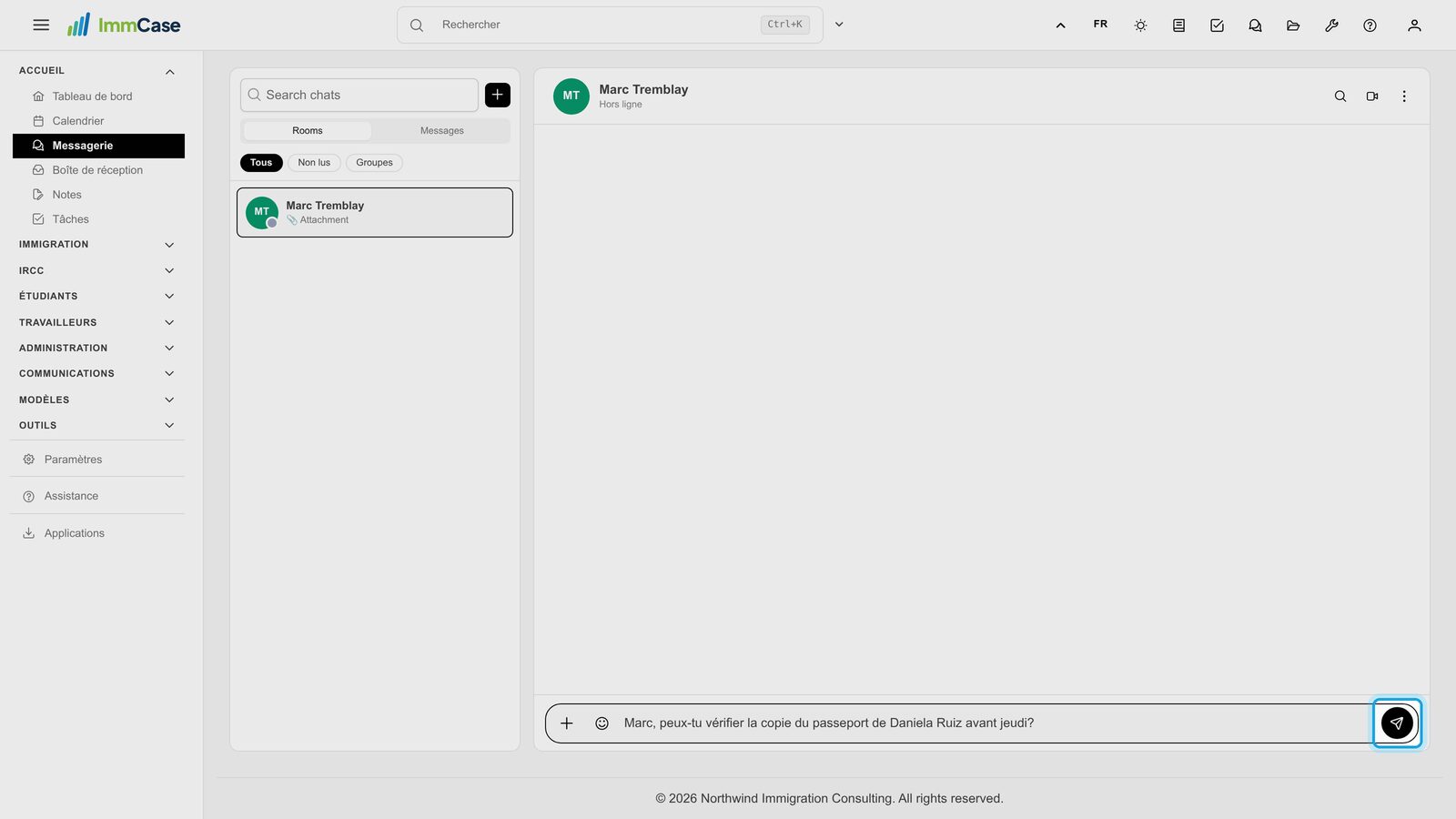Viewport: 1456px width, 819px height.
Task: Filter chats by Tous
Action: point(261,163)
